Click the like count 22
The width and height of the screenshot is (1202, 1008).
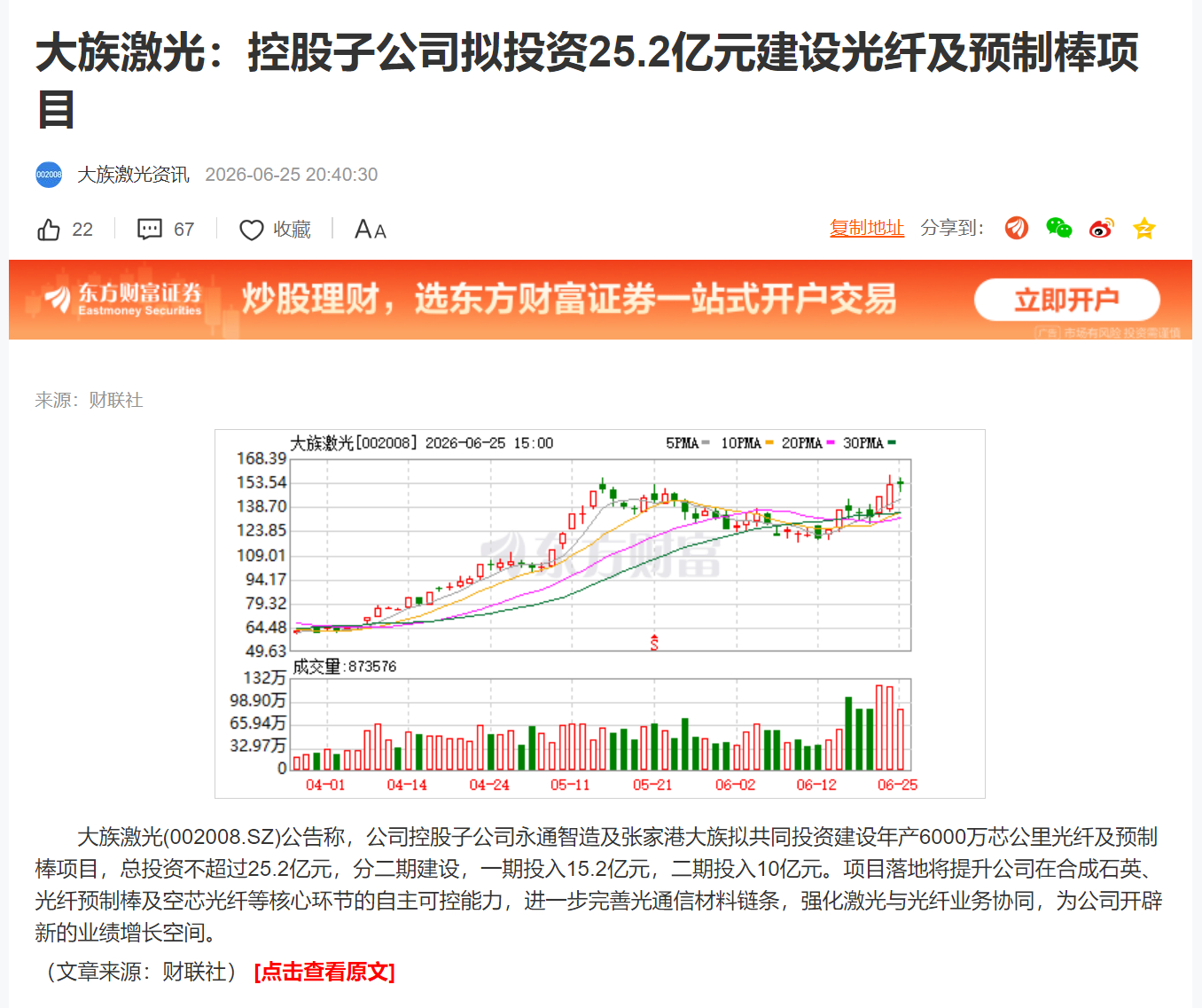[x=82, y=230]
